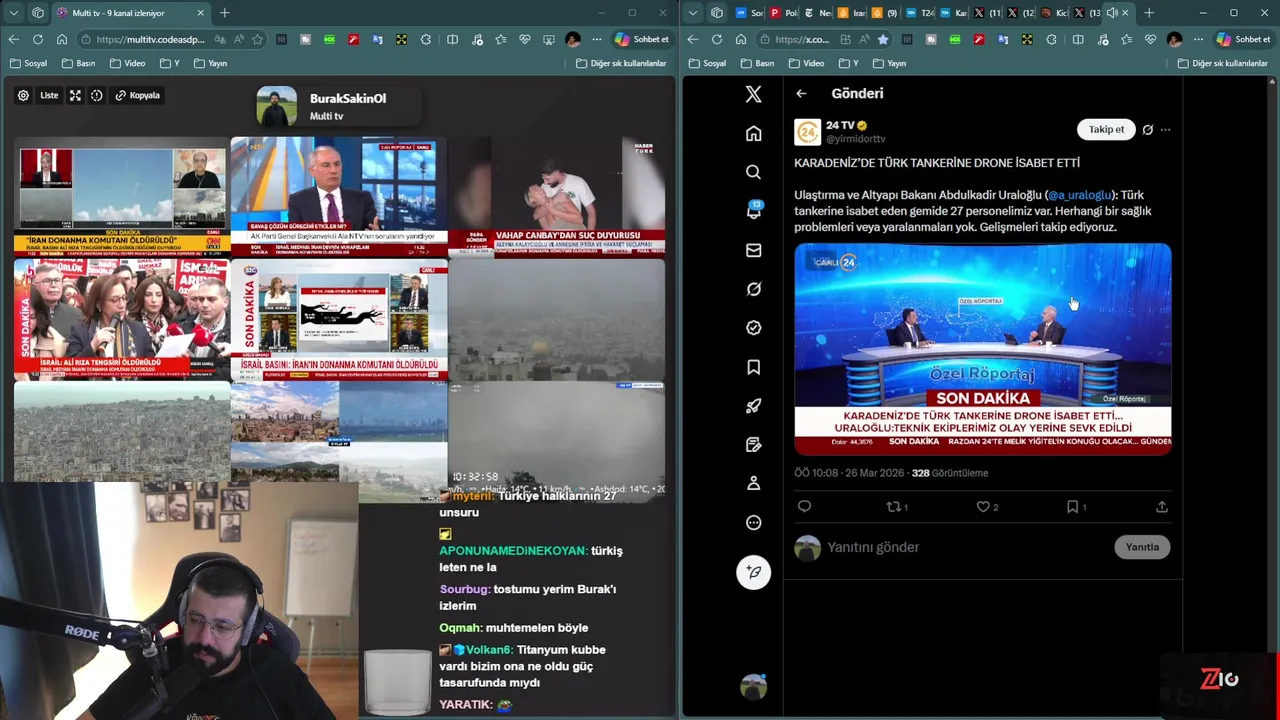Viewport: 1280px width, 720px height.
Task: Open Messages envelope in X sidebar
Action: (x=753, y=250)
